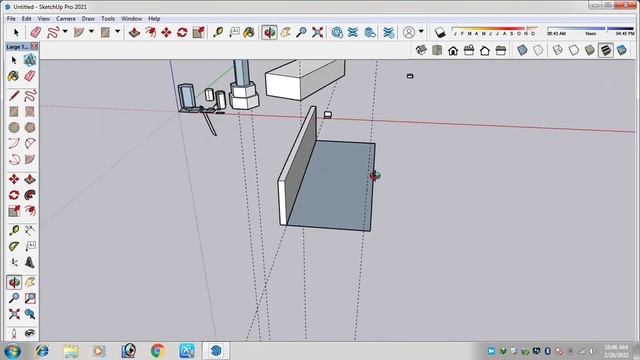The image size is (640, 360).
Task: Activate the Pan hand tool in the top toolbar
Action: 285,32
